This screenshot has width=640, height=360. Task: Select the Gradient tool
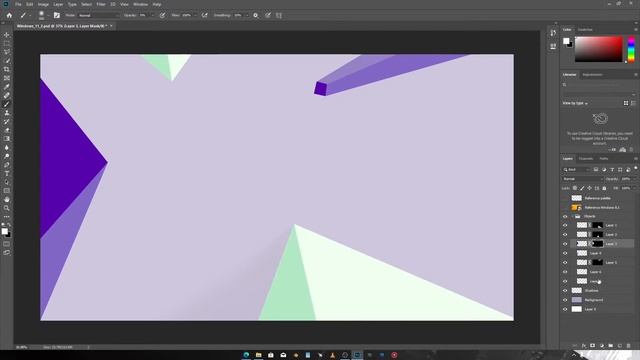point(7,139)
